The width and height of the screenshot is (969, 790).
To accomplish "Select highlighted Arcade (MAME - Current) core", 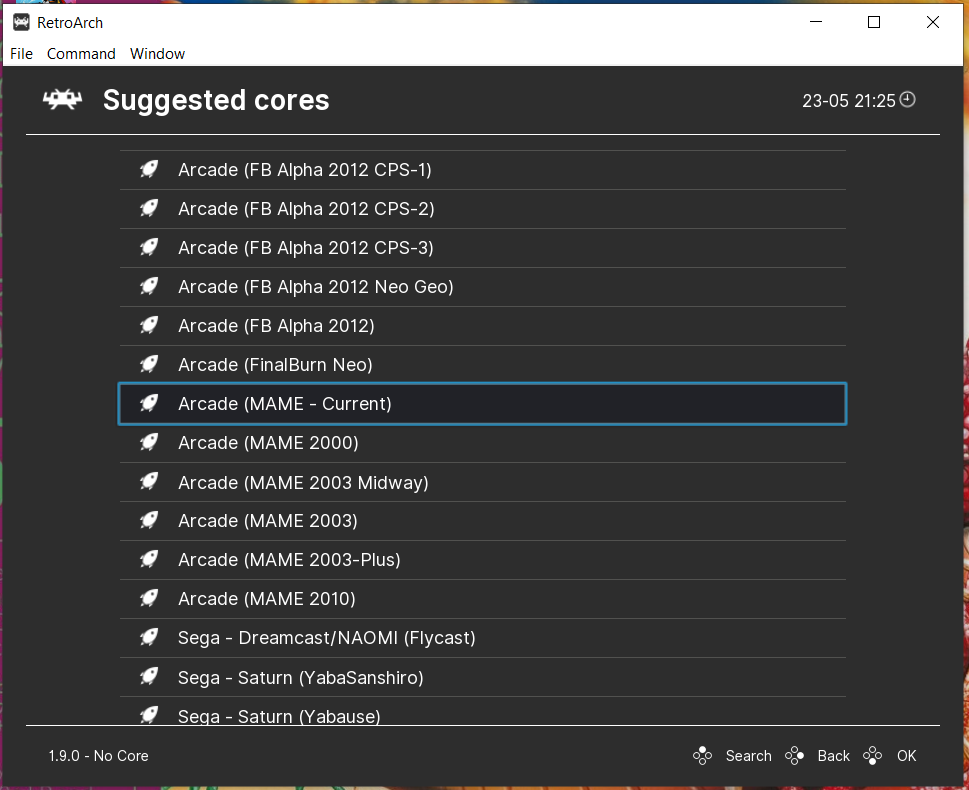I will [483, 404].
